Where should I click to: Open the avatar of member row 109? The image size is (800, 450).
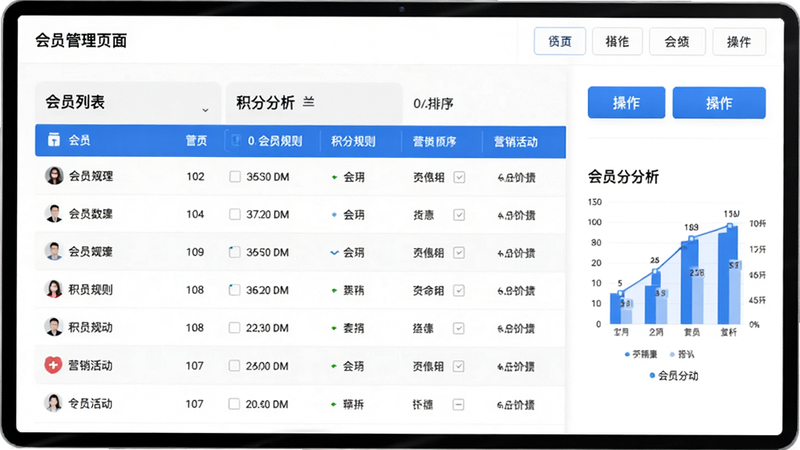pyautogui.click(x=54, y=251)
